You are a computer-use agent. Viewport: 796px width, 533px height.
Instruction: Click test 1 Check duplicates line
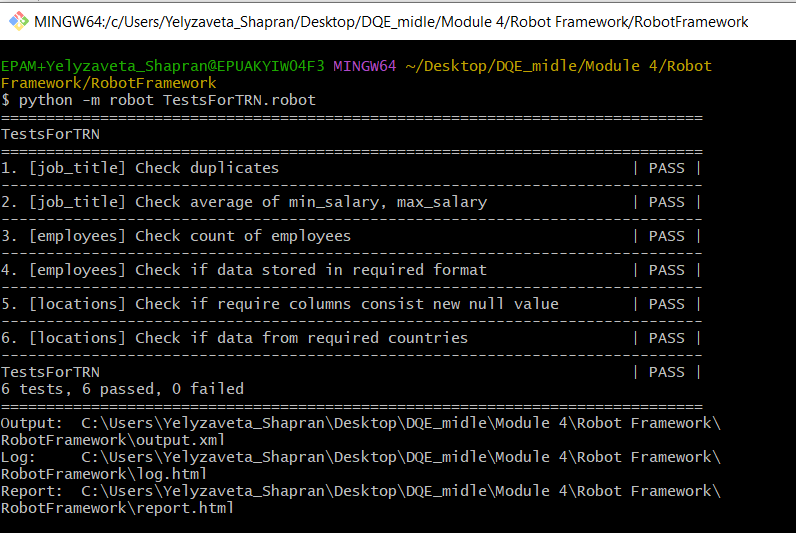[x=140, y=168]
